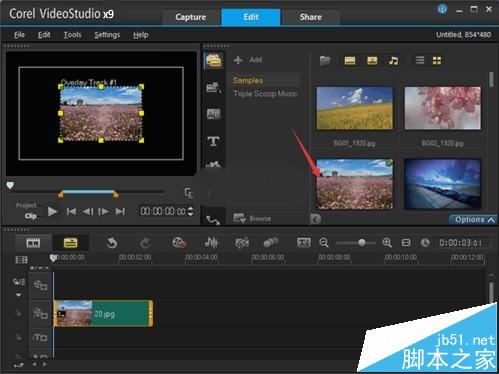Adjust the timeline zoom slider handle
Image resolution: width=499 pixels, height=374 pixels.
coord(362,243)
